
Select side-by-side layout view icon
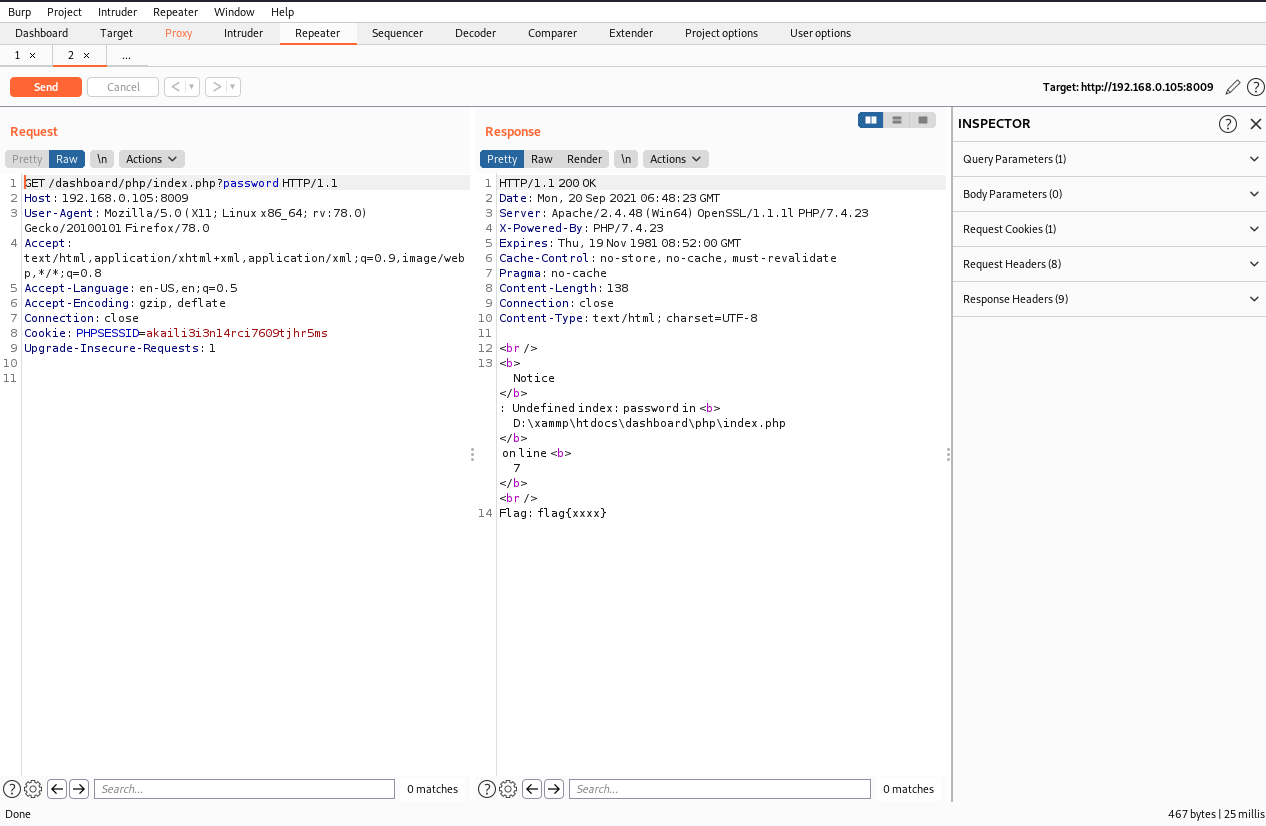[871, 120]
